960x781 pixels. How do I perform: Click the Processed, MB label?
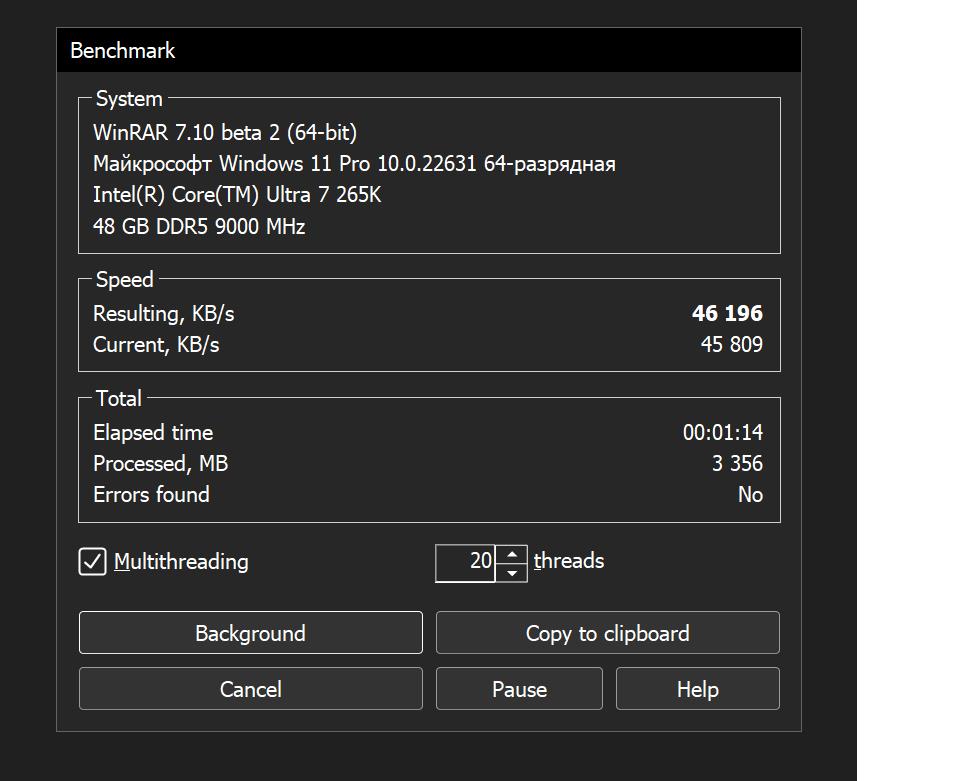coord(160,463)
